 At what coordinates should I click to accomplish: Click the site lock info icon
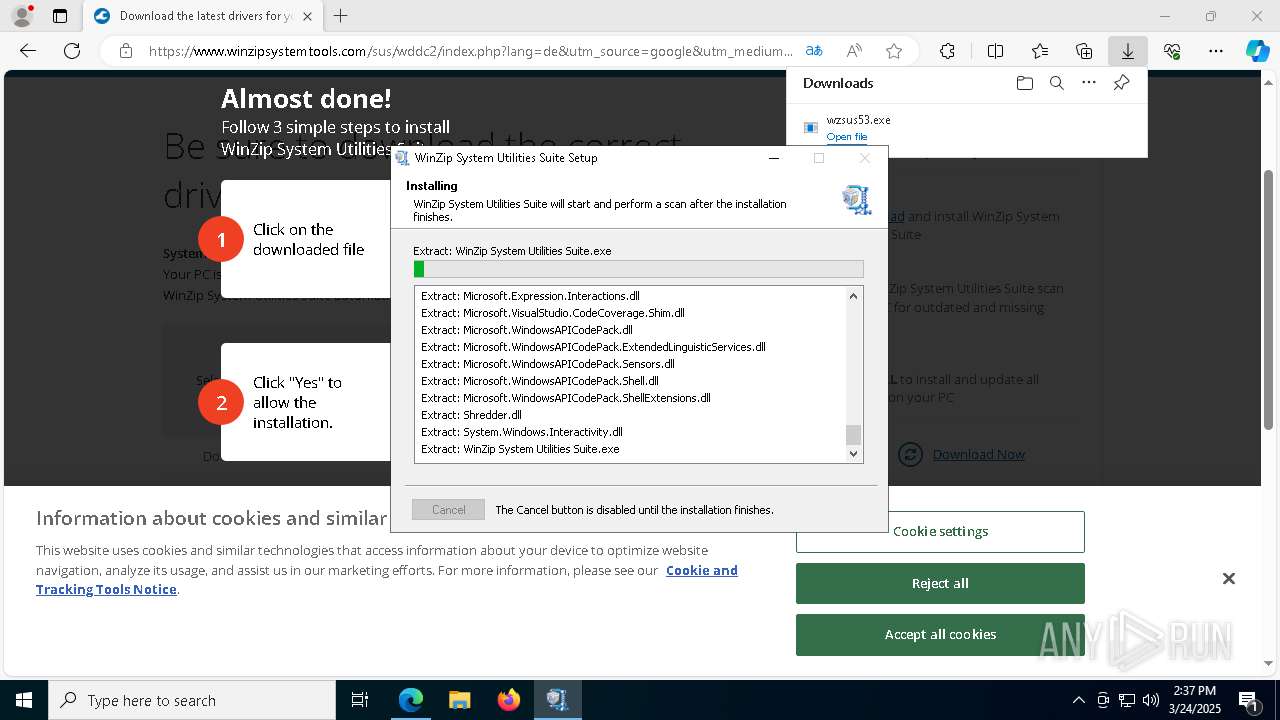click(x=126, y=51)
